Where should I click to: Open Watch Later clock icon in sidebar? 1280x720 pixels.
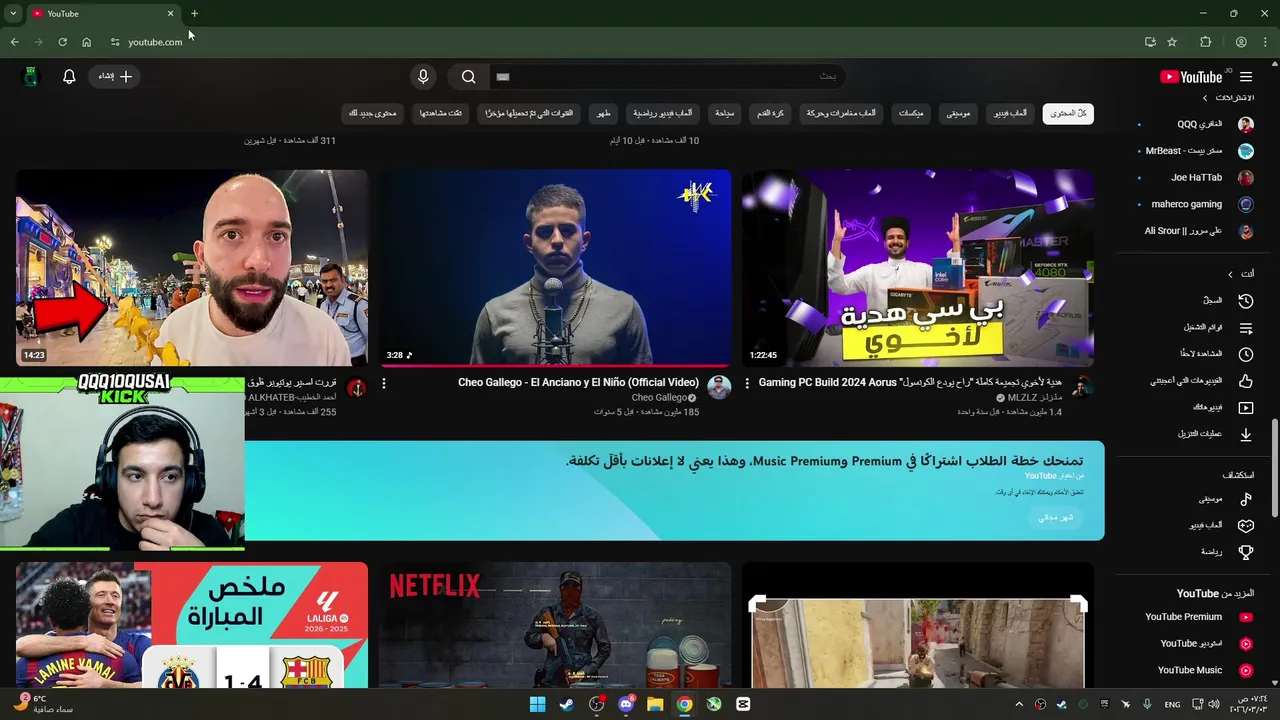tap(1246, 354)
